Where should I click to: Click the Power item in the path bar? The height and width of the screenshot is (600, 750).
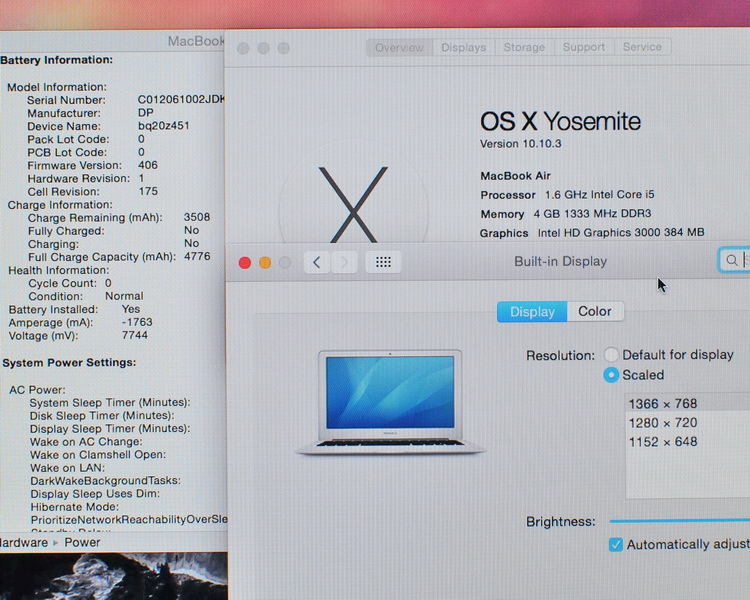(x=82, y=542)
